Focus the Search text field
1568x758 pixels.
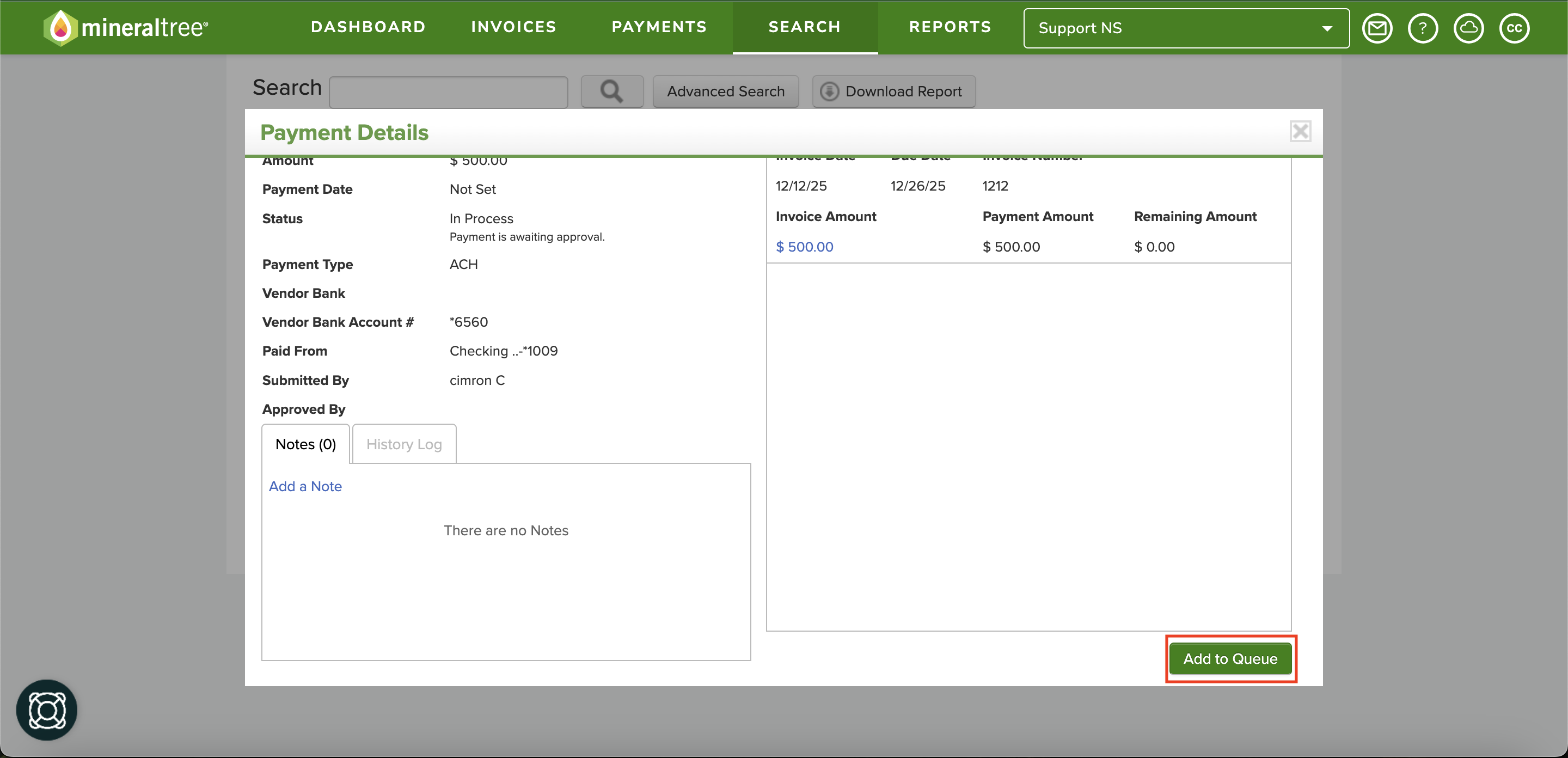click(x=449, y=92)
